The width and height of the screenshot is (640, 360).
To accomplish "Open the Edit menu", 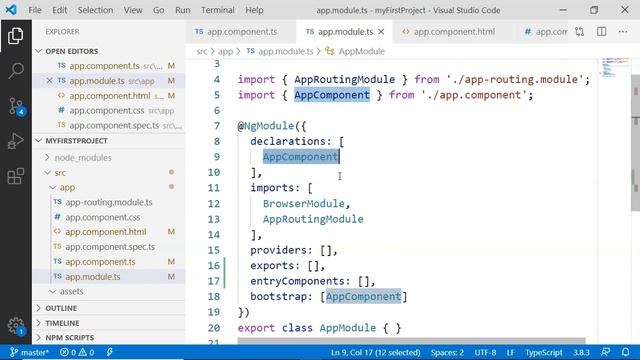I will (59, 10).
